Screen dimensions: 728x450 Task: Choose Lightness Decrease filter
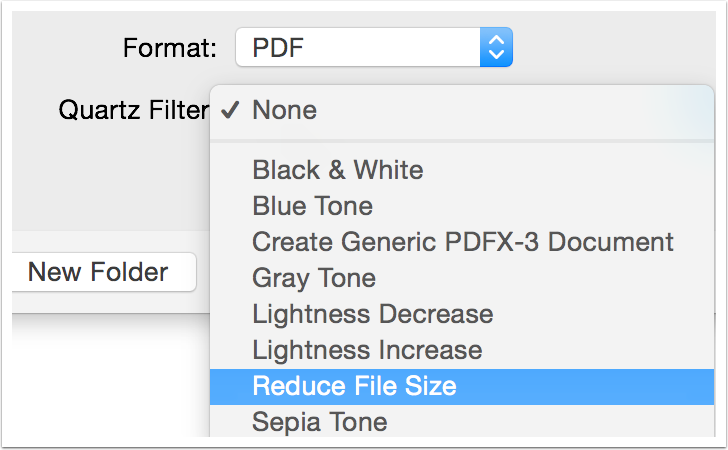tap(372, 314)
